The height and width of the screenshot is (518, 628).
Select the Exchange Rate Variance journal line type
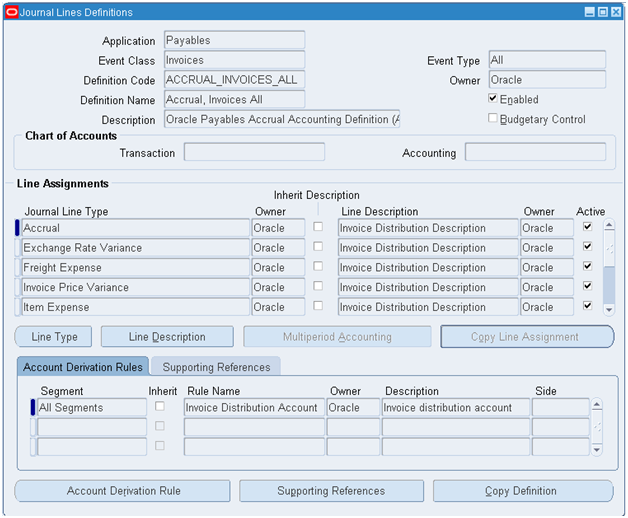[135, 247]
